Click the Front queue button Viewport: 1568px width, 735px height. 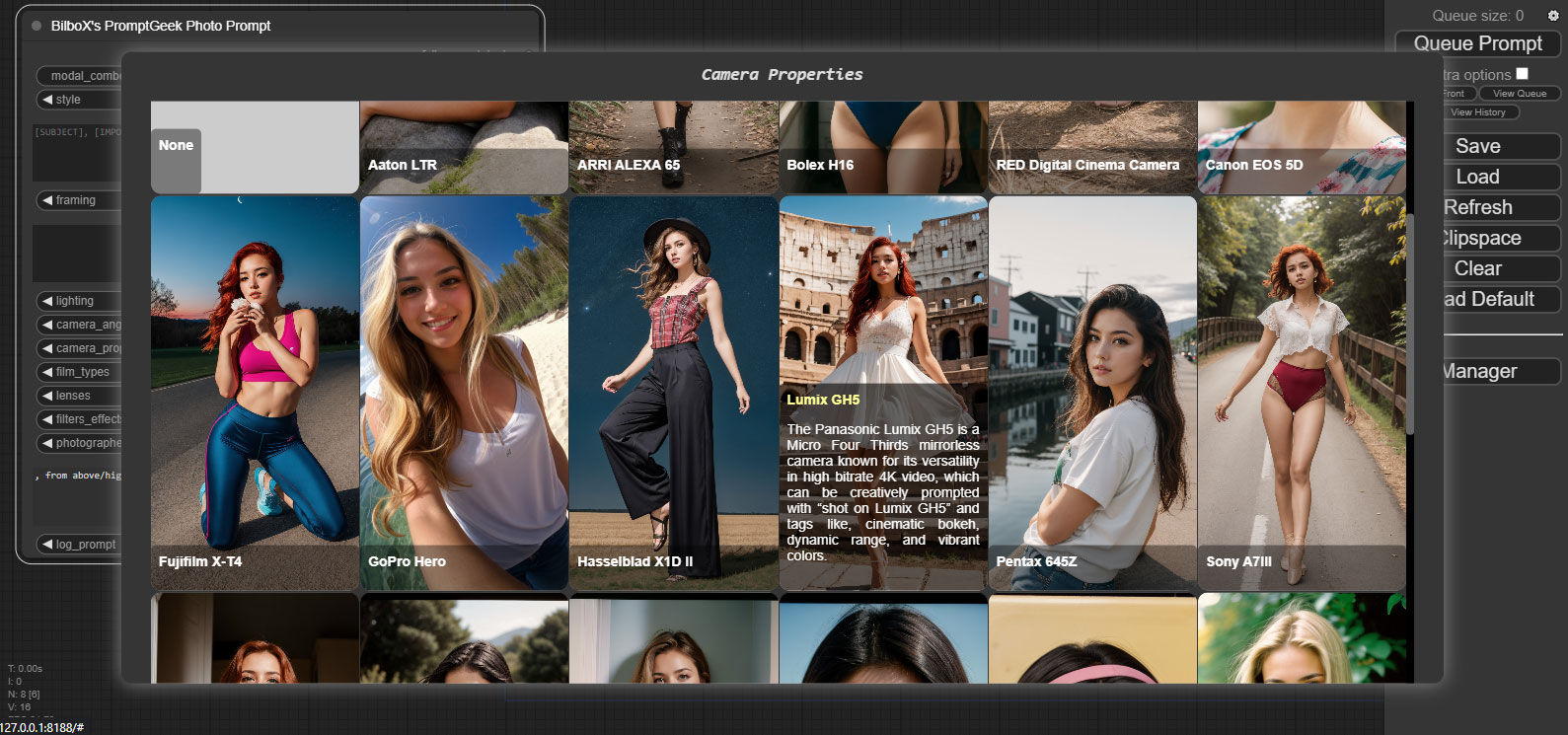tap(1458, 94)
